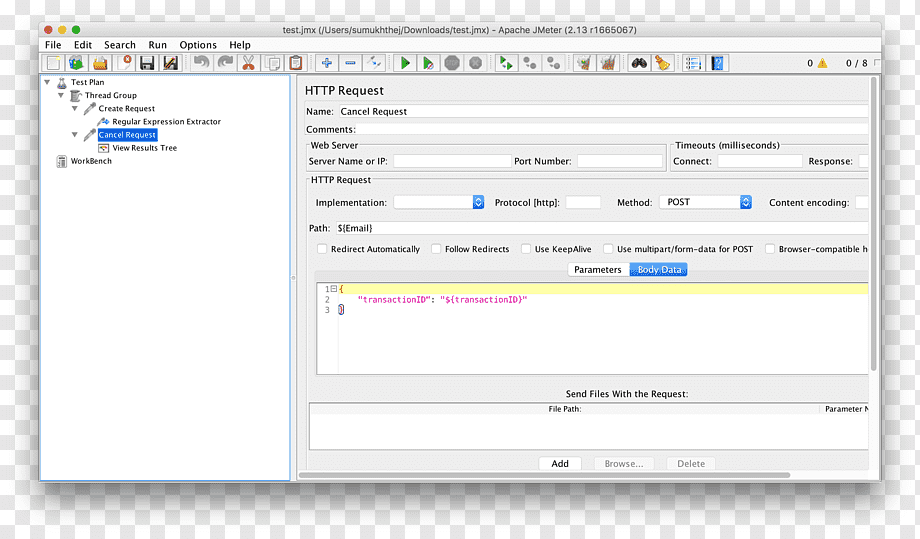Click the Add file button
This screenshot has height=539, width=920.
(560, 463)
